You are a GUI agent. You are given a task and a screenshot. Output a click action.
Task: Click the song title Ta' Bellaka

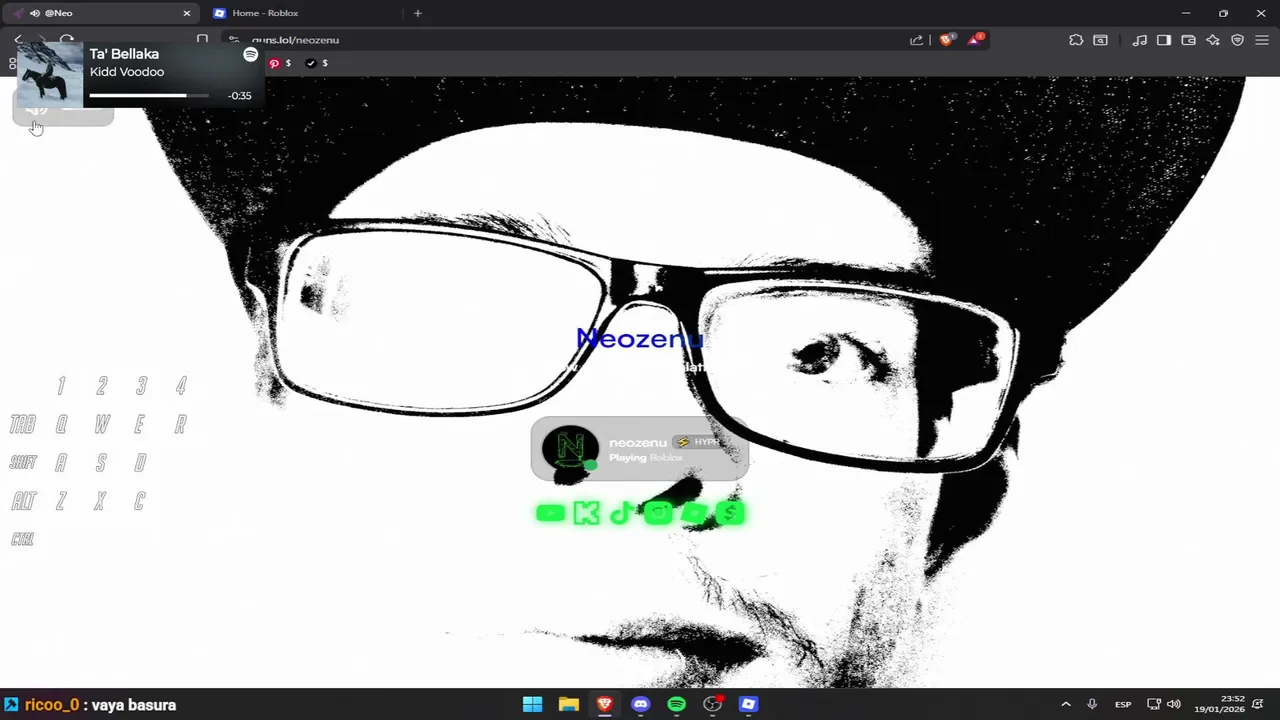coord(124,54)
